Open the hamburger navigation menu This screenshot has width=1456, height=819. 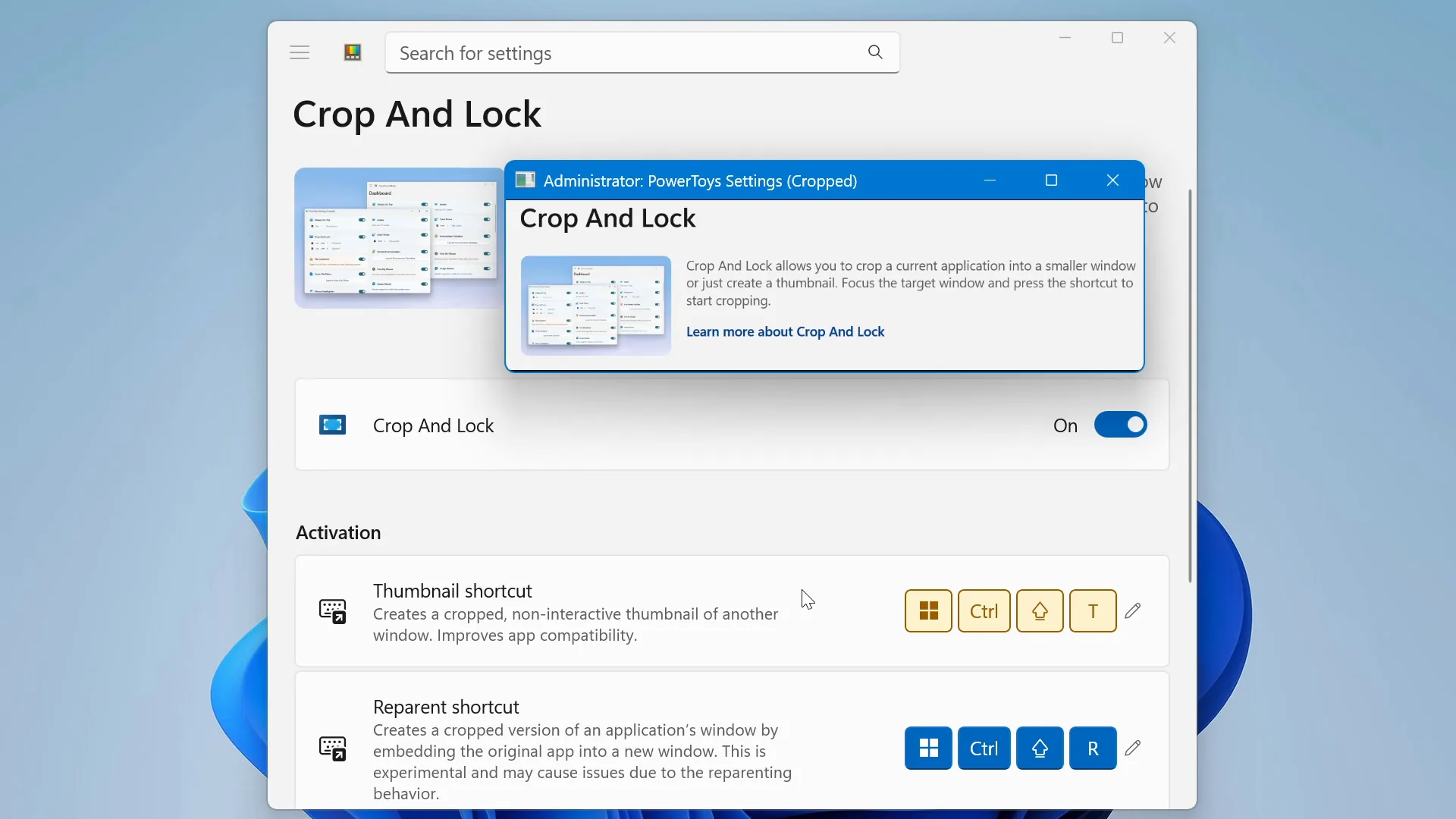coord(300,52)
